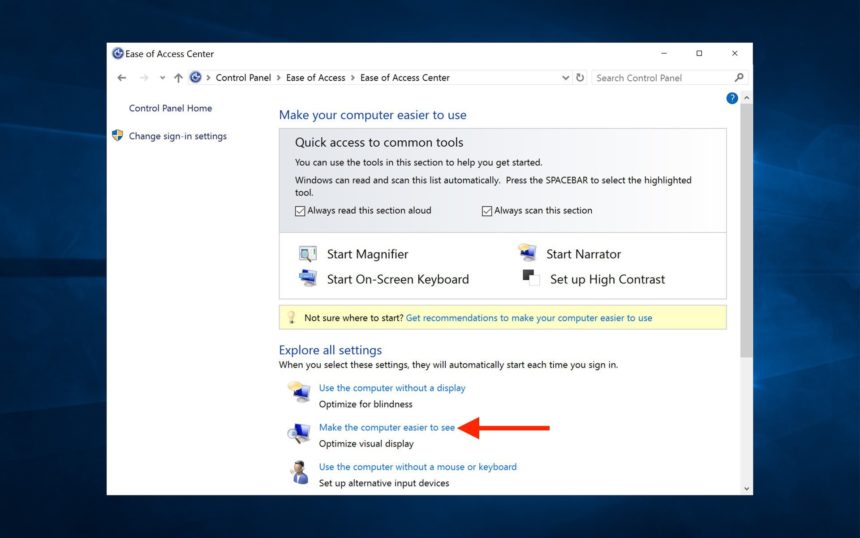Click the Start Magnifier icon
This screenshot has width=860, height=538.
[x=307, y=253]
